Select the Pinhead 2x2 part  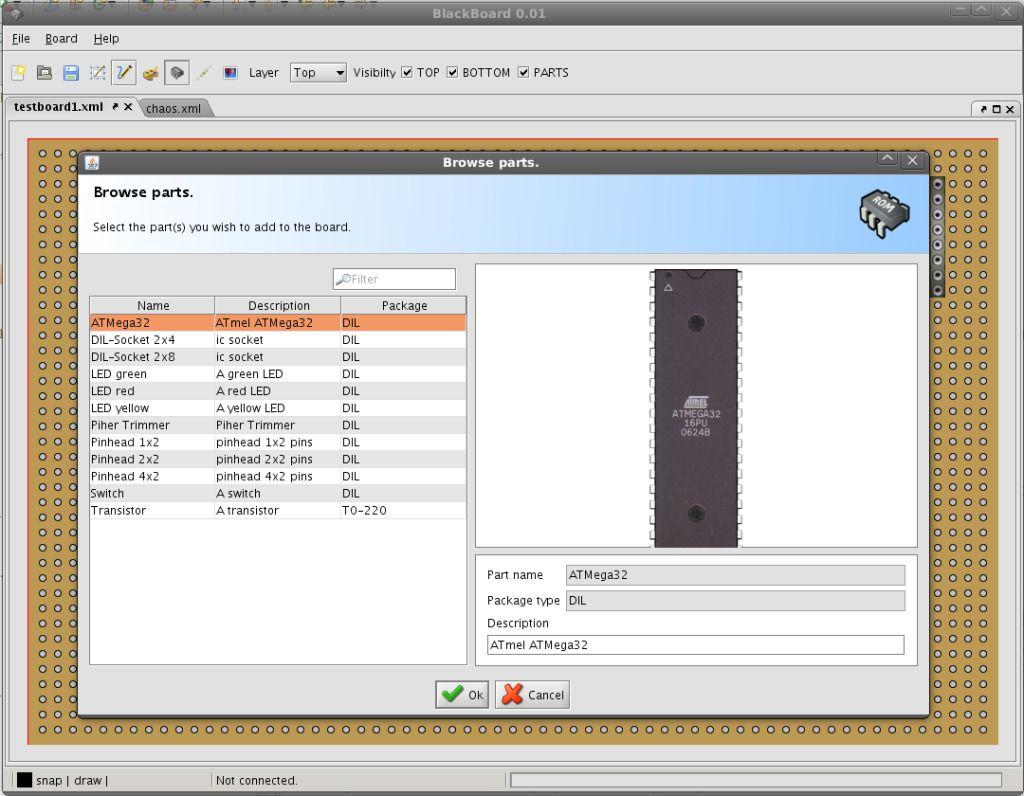pos(125,459)
